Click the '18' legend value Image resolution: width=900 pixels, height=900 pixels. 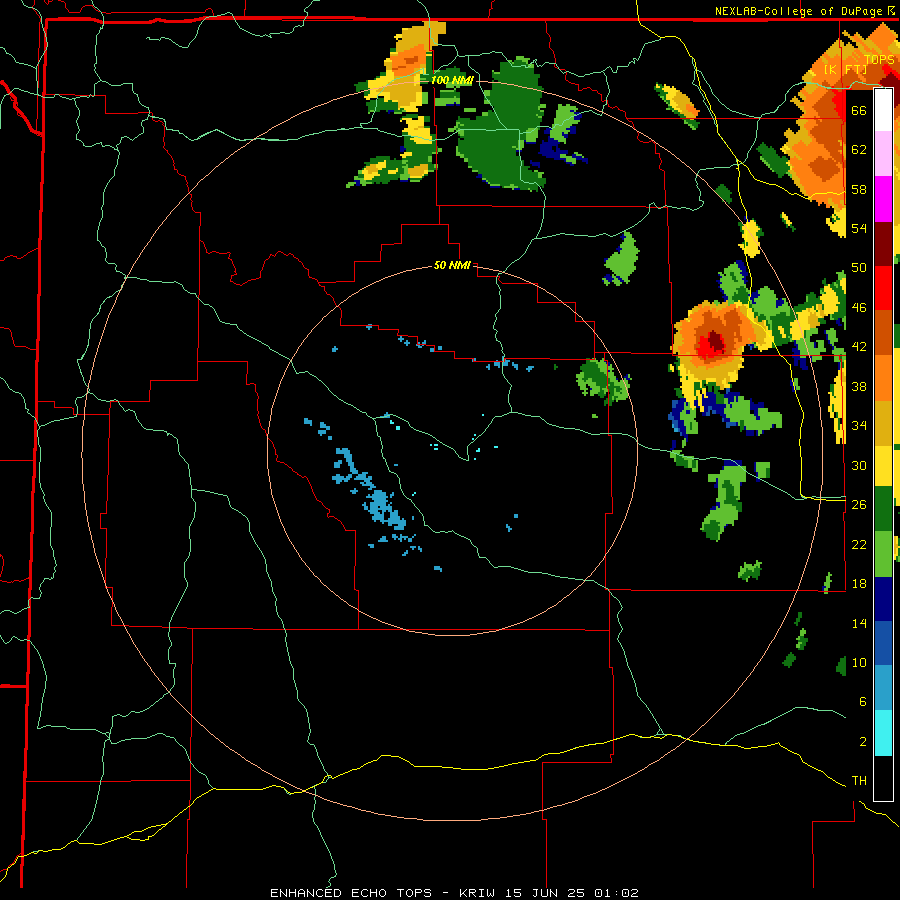859,584
